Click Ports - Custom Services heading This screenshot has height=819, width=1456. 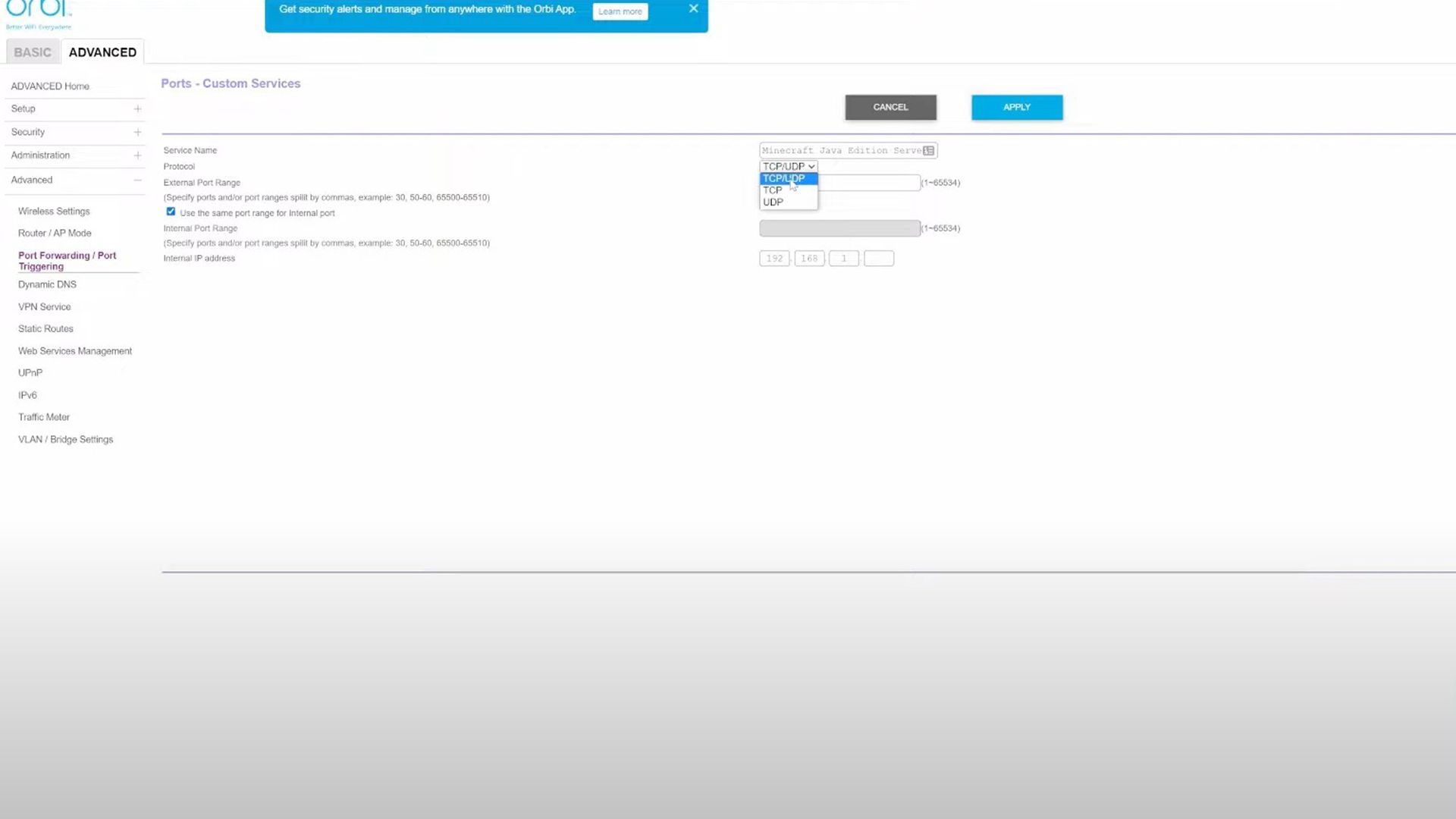coord(231,84)
